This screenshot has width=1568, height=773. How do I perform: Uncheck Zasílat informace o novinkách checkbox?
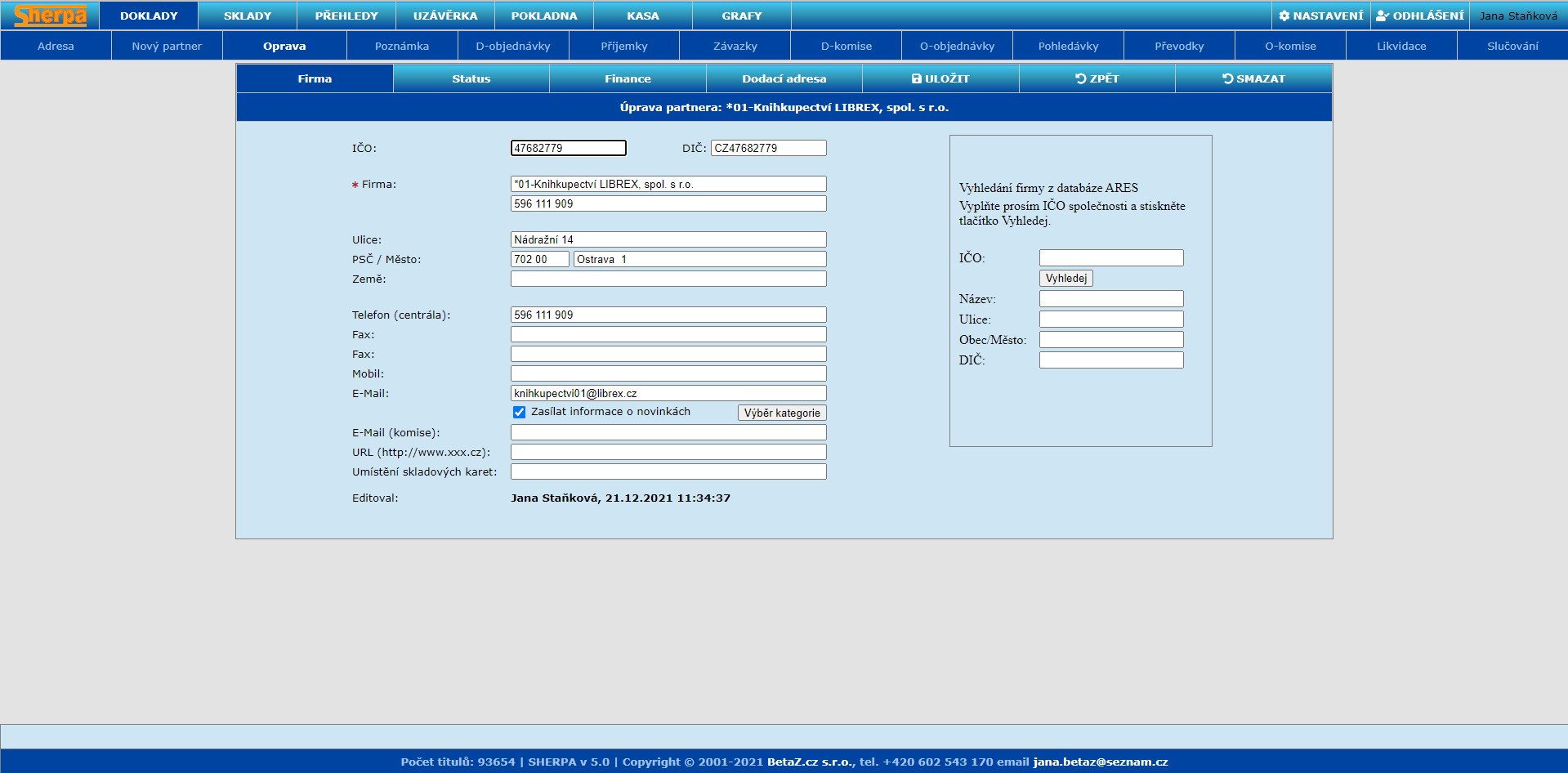(519, 412)
